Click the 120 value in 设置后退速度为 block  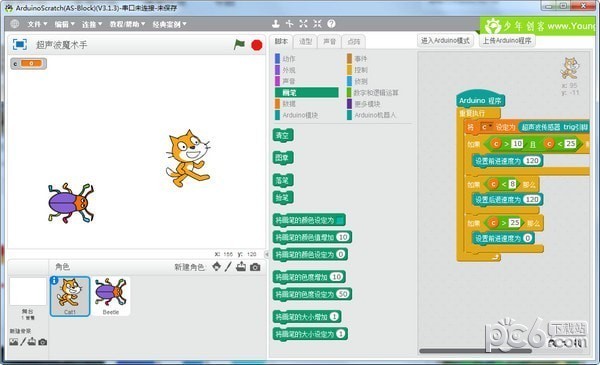(532, 199)
